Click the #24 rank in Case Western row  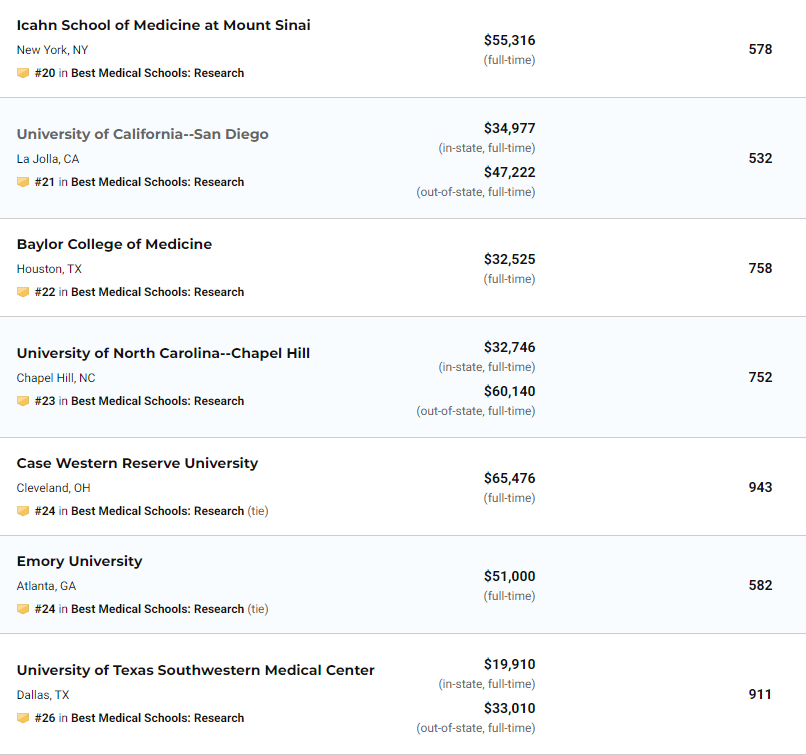[x=45, y=511]
